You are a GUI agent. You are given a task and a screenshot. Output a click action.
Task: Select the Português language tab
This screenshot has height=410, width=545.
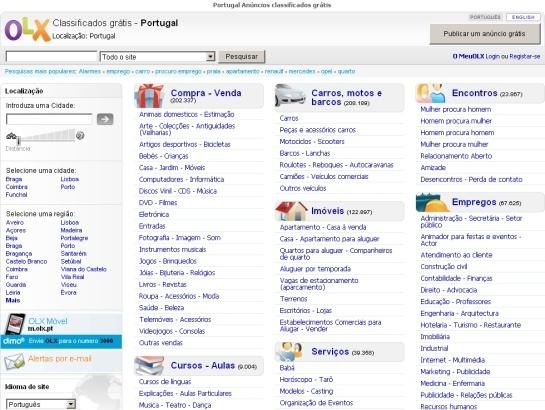coord(485,17)
